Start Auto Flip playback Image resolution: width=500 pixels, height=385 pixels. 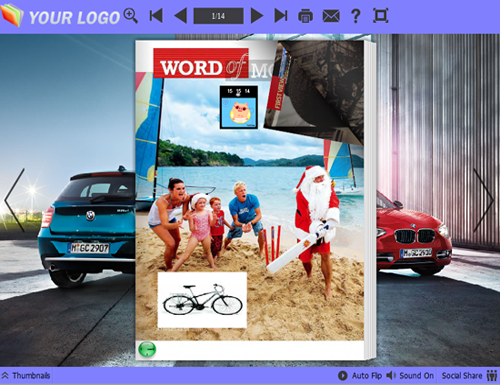pos(360,376)
